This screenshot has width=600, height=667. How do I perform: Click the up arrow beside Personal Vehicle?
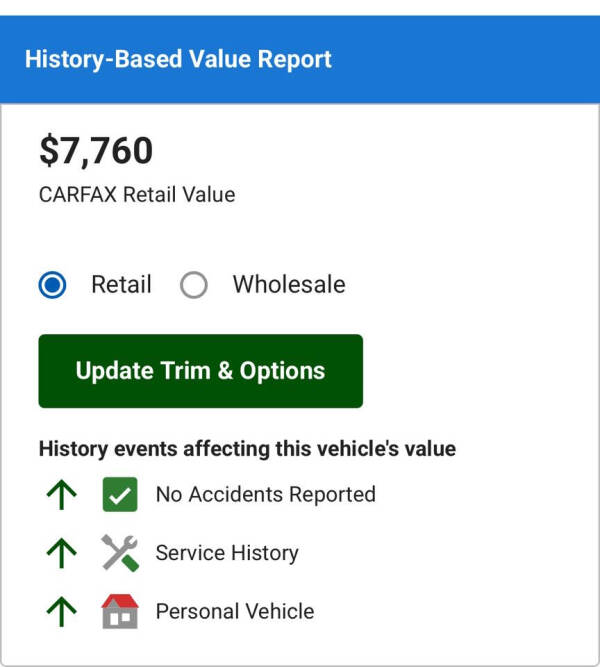(62, 611)
